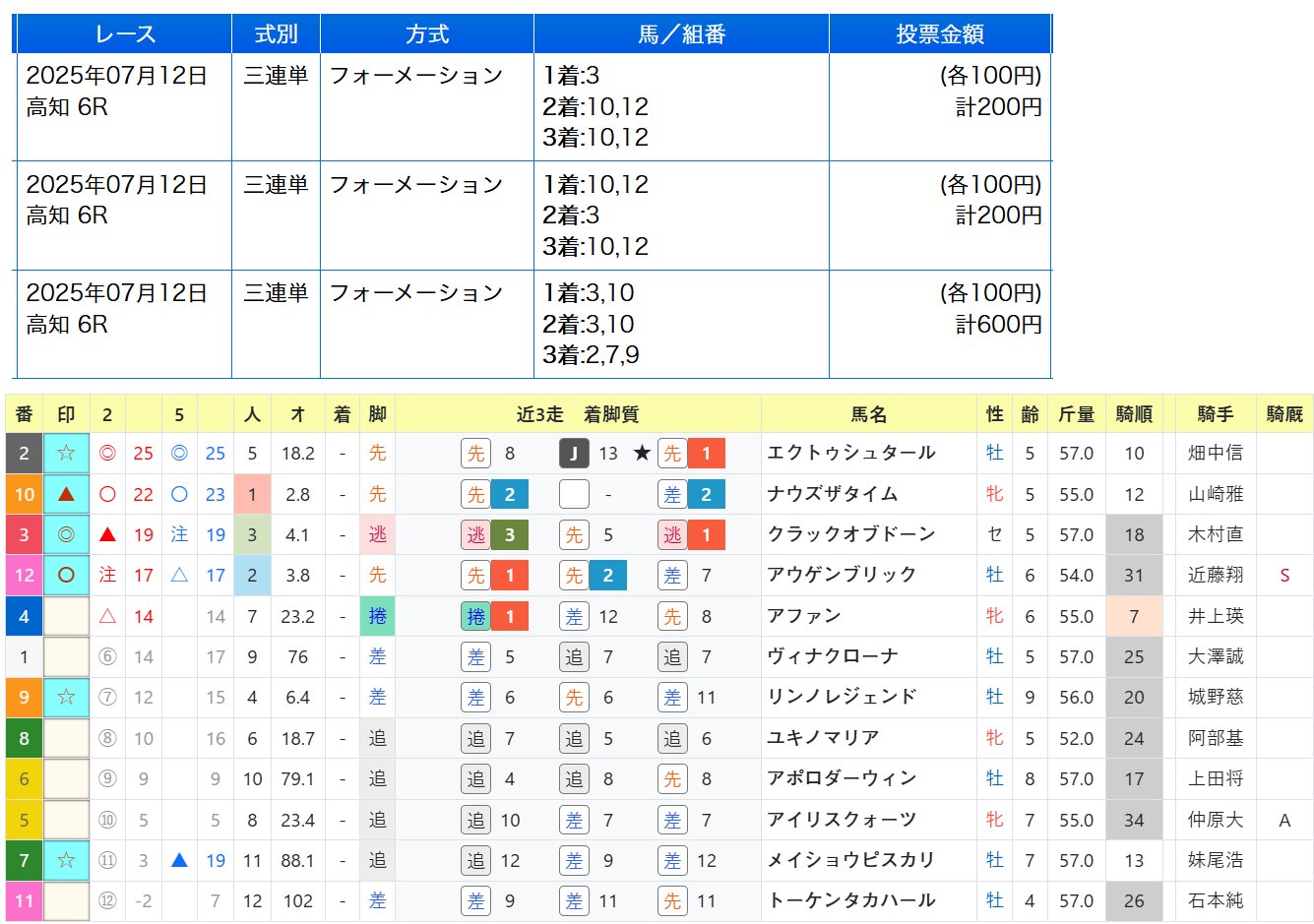Select horse name エクトゥシュタール

point(851,453)
